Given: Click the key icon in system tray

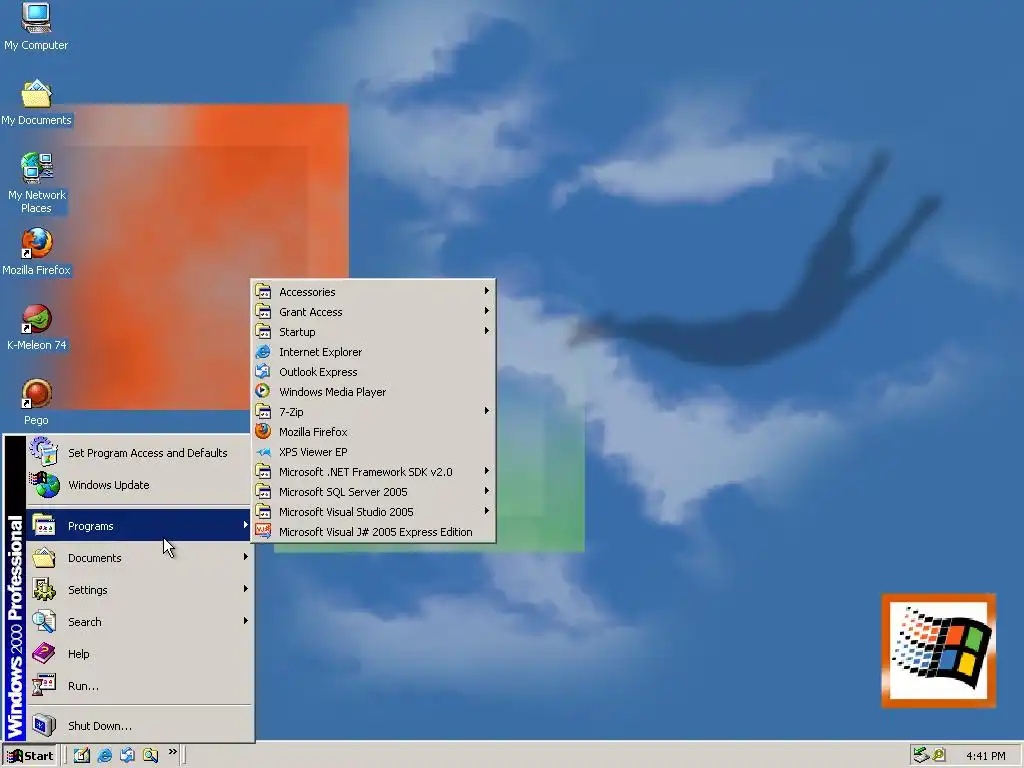Looking at the screenshot, I should (x=939, y=755).
